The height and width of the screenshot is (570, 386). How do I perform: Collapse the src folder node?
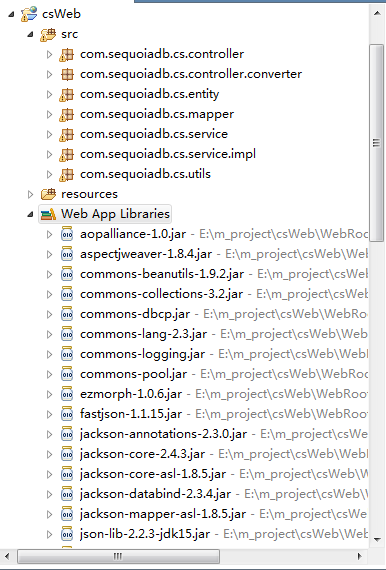(31, 35)
